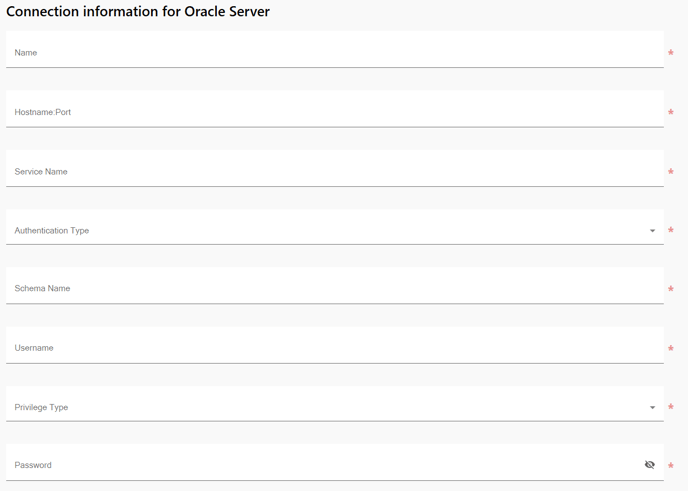
Task: Focus the Name input field
Action: coord(335,50)
